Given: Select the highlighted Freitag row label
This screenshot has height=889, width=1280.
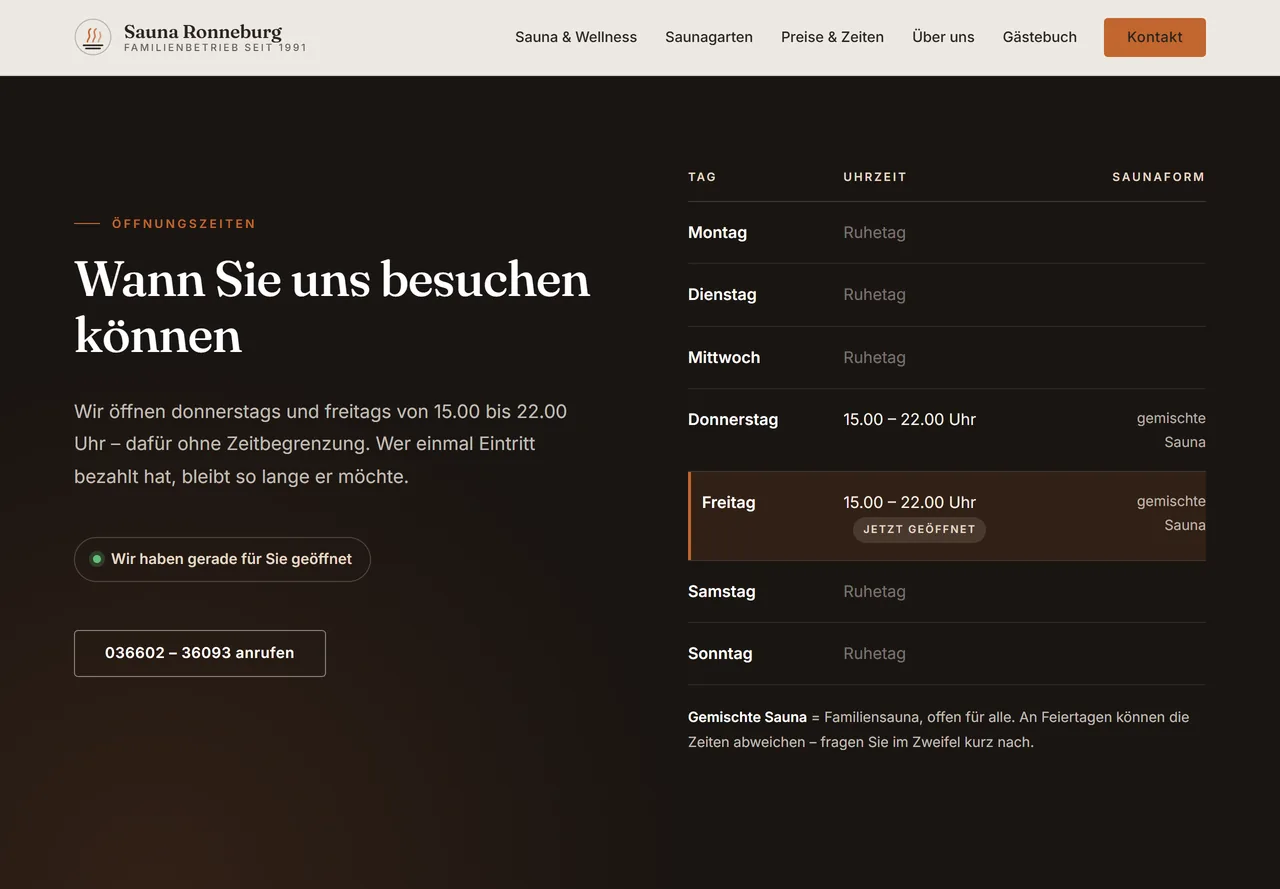Looking at the screenshot, I should pyautogui.click(x=728, y=502).
